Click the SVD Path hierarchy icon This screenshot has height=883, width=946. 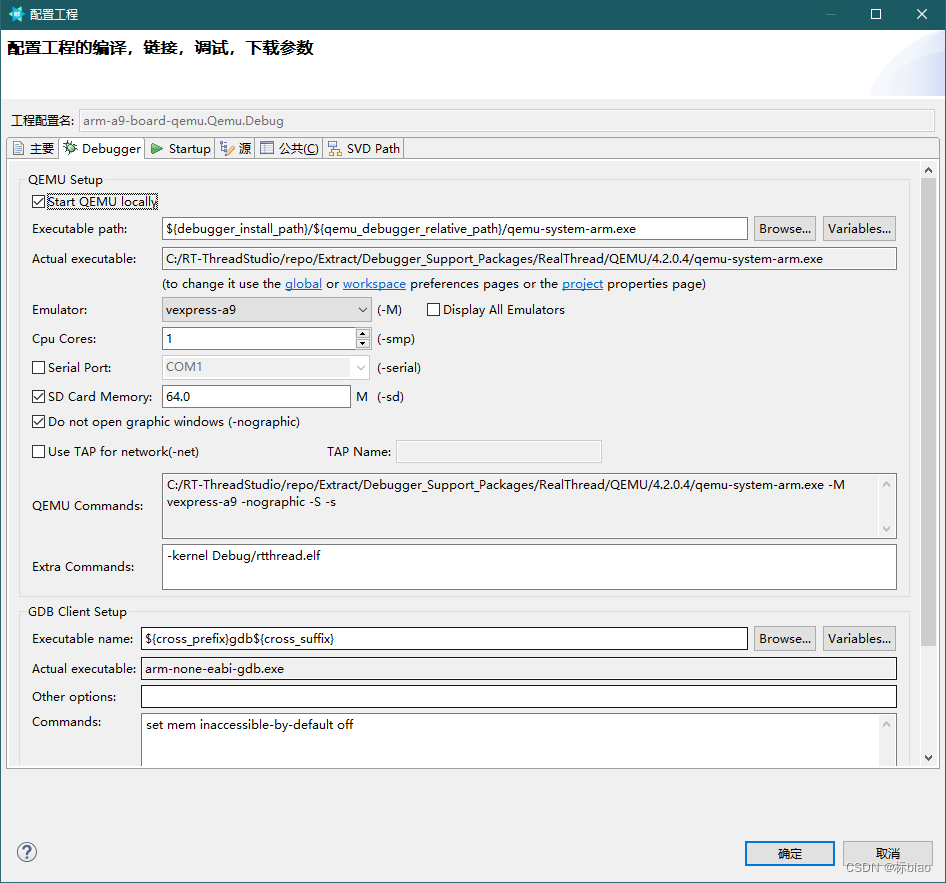click(x=334, y=148)
